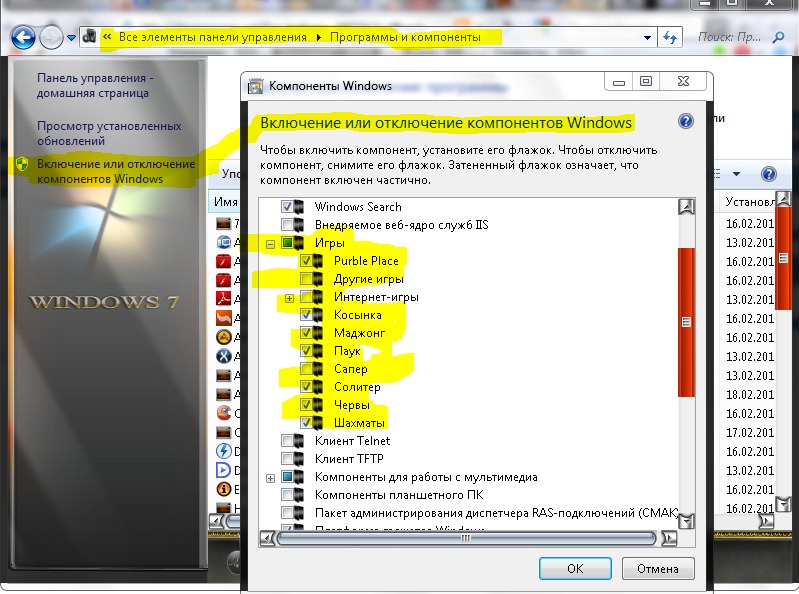Toggle the 'Игры' parent checkbox
Viewport: 799px width, 594px height.
point(287,243)
